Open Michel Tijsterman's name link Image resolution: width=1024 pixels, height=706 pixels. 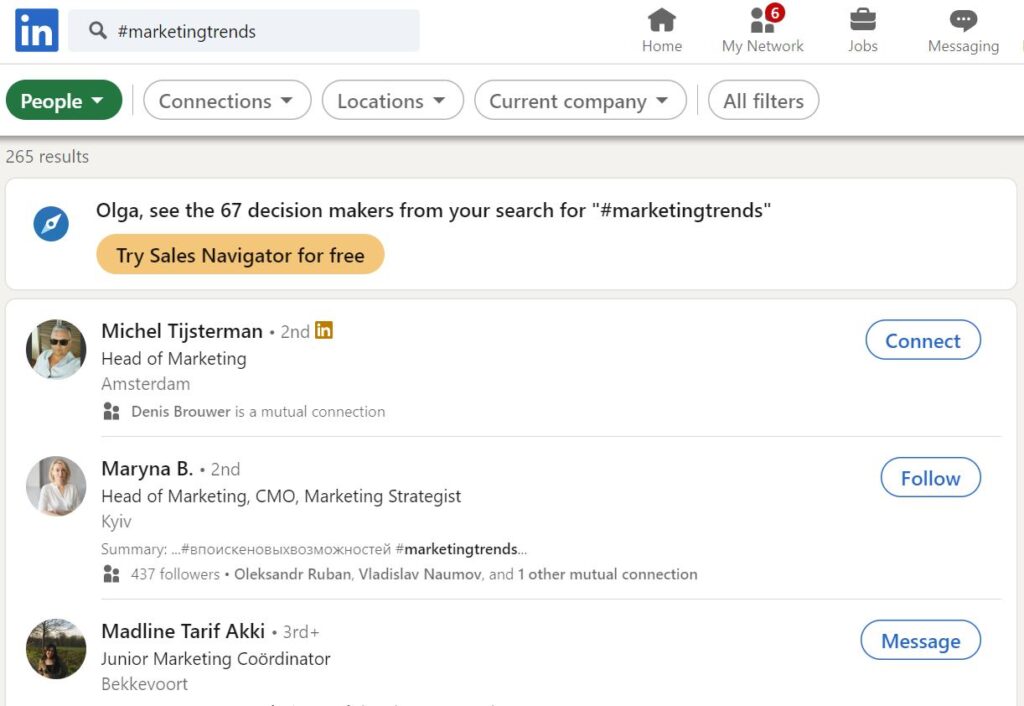182,331
